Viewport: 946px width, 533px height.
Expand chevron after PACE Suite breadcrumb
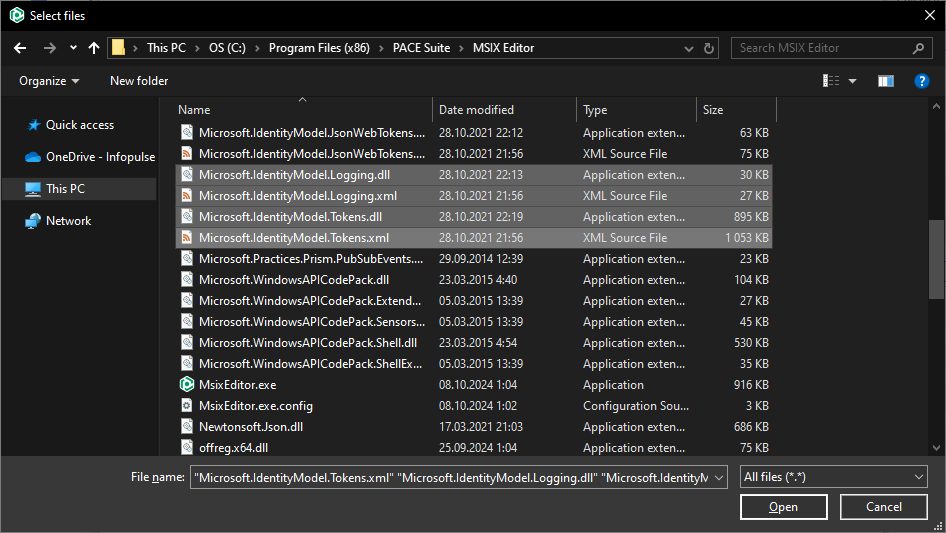click(x=462, y=48)
